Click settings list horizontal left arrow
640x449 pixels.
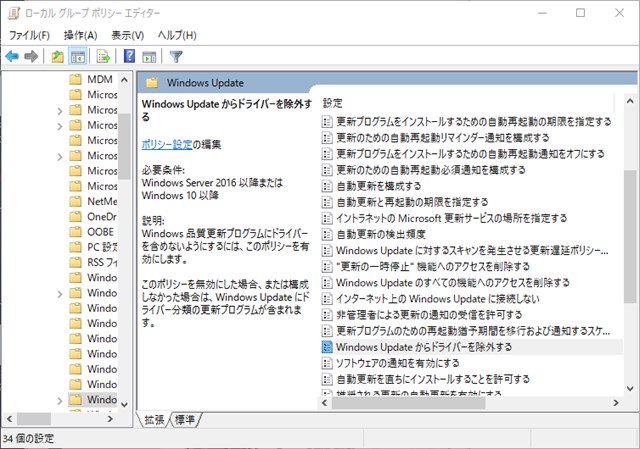pos(325,403)
